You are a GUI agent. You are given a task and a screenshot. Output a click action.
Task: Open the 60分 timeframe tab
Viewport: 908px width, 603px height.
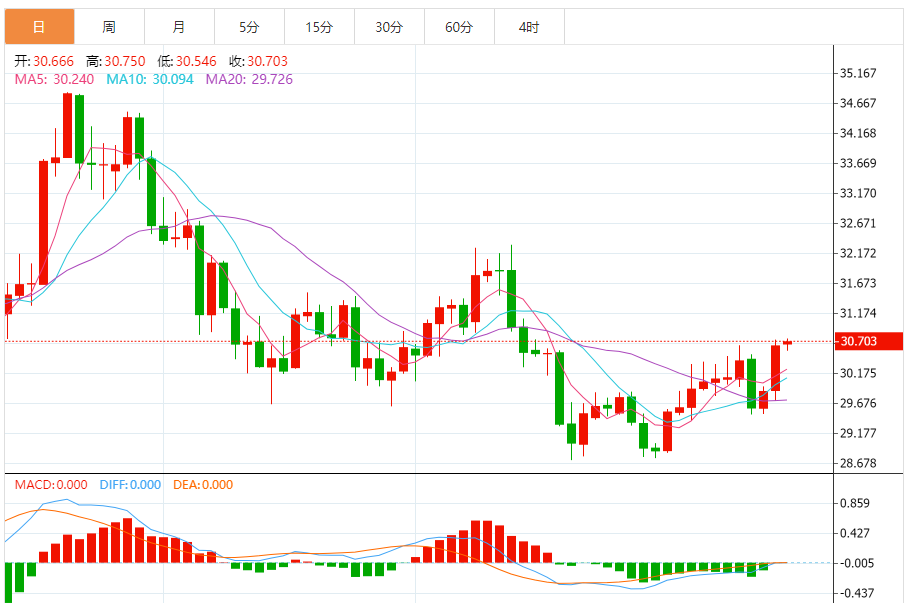click(460, 27)
